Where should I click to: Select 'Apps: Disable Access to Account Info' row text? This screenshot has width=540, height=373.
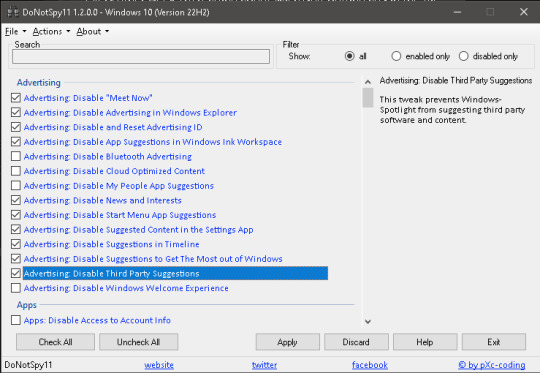click(97, 321)
